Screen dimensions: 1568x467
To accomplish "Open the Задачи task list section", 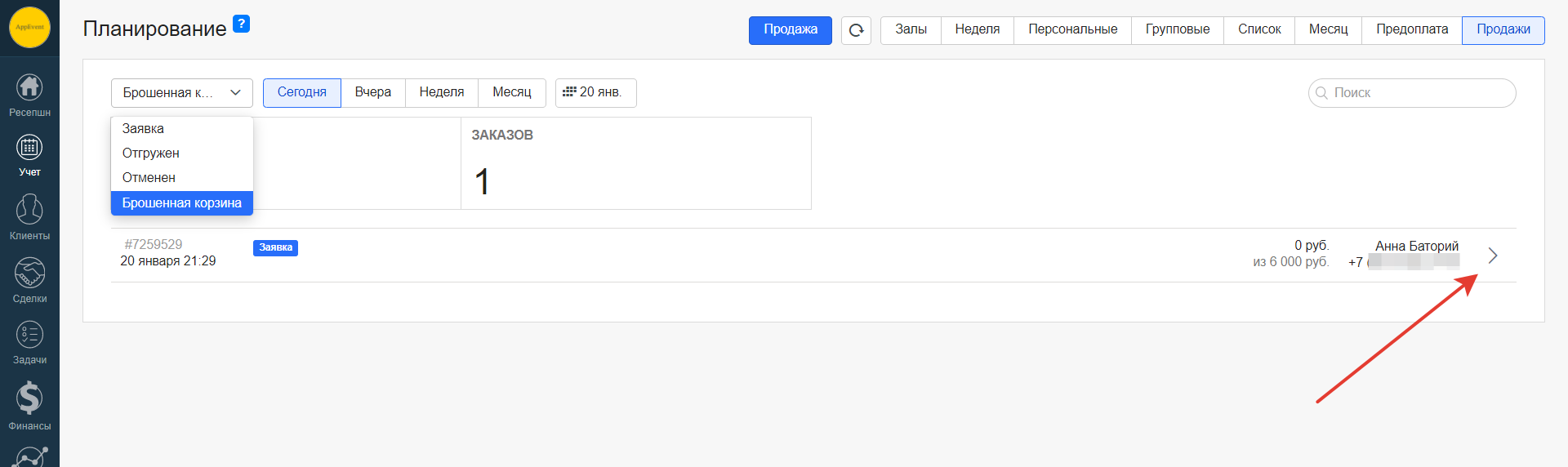I will point(29,342).
